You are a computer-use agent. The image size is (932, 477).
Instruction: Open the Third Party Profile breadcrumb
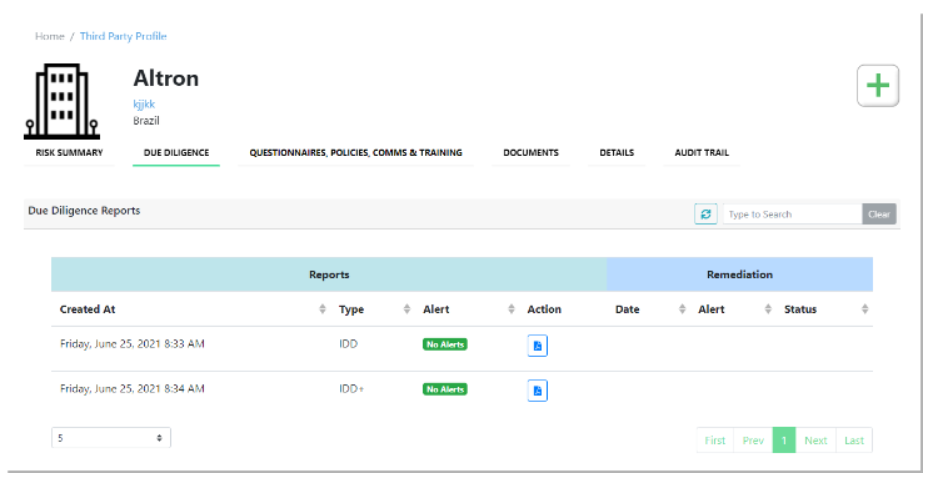123,36
